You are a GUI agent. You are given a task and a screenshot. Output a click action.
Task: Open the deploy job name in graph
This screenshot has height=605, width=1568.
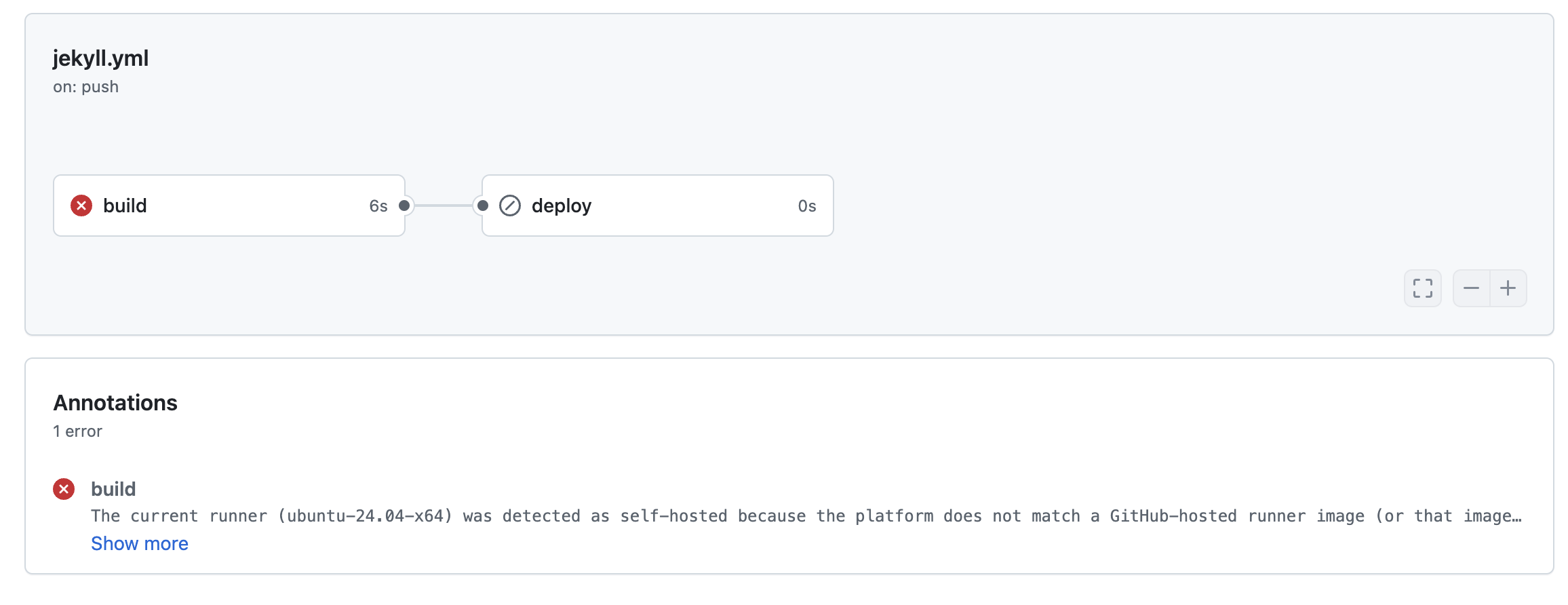coord(561,206)
